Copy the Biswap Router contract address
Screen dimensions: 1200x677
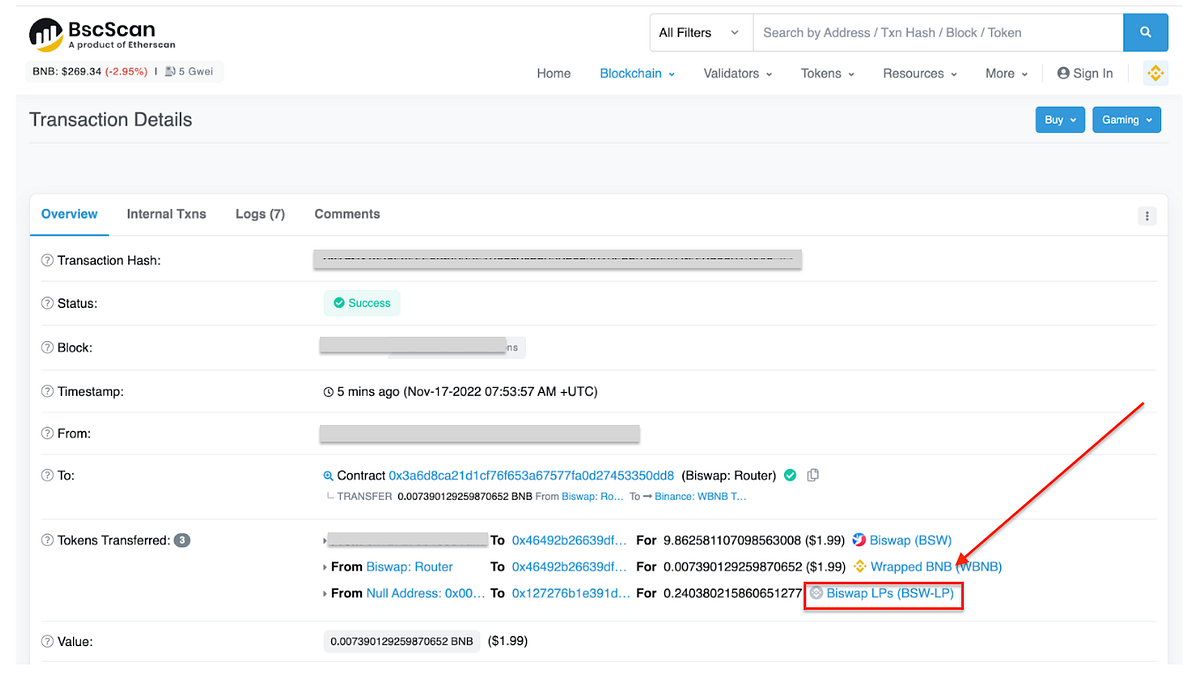[x=813, y=475]
